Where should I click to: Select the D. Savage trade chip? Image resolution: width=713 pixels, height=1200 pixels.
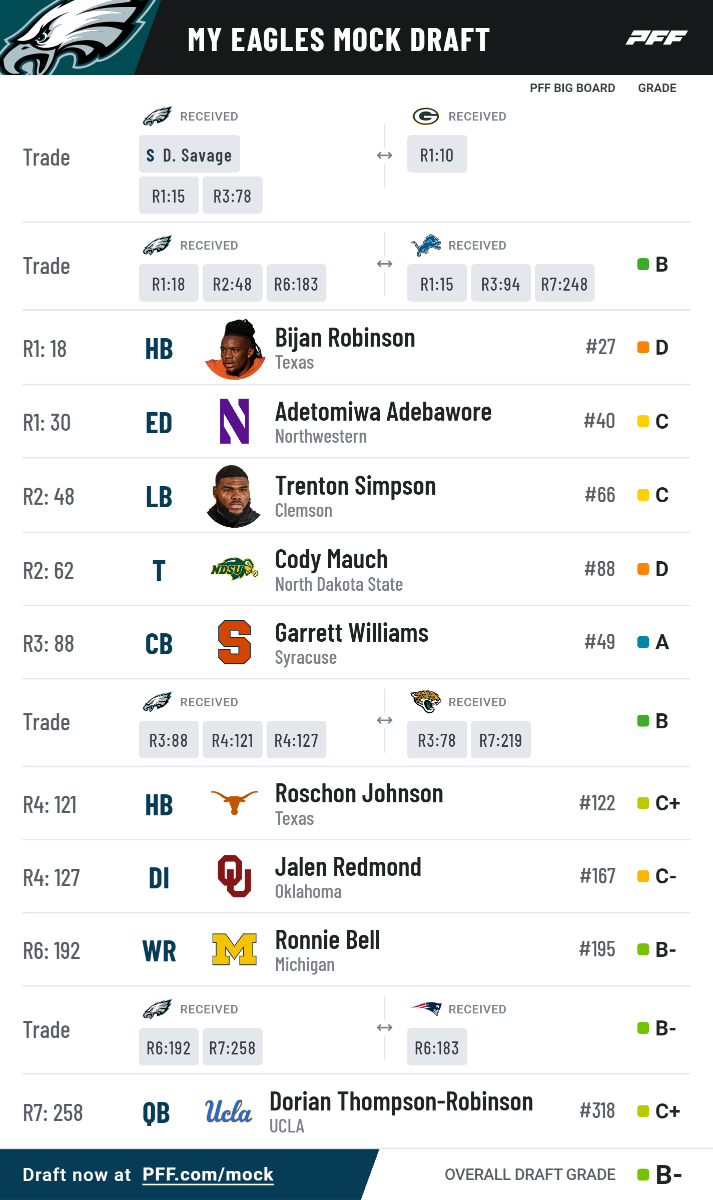point(189,155)
